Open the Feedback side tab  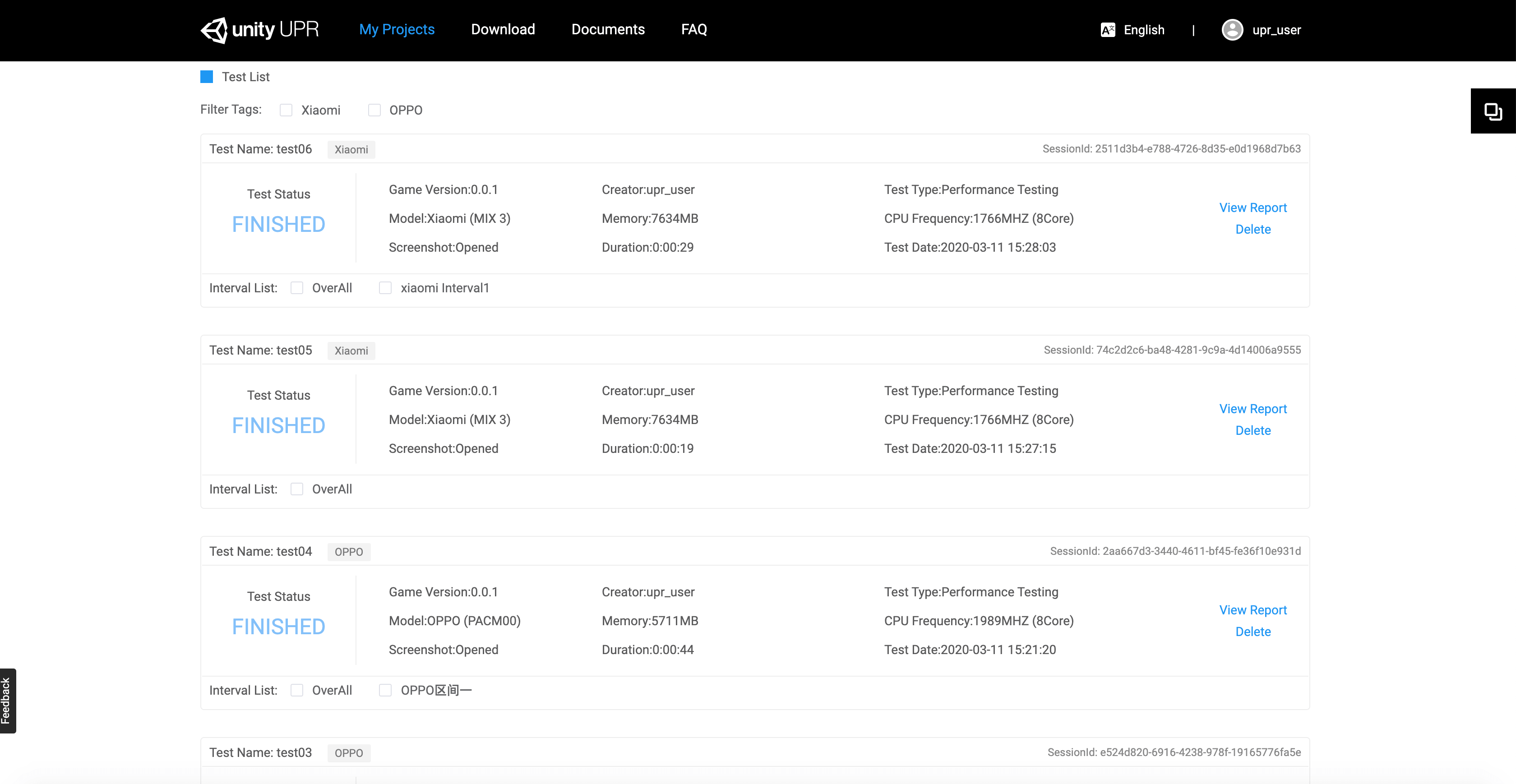pyautogui.click(x=7, y=701)
